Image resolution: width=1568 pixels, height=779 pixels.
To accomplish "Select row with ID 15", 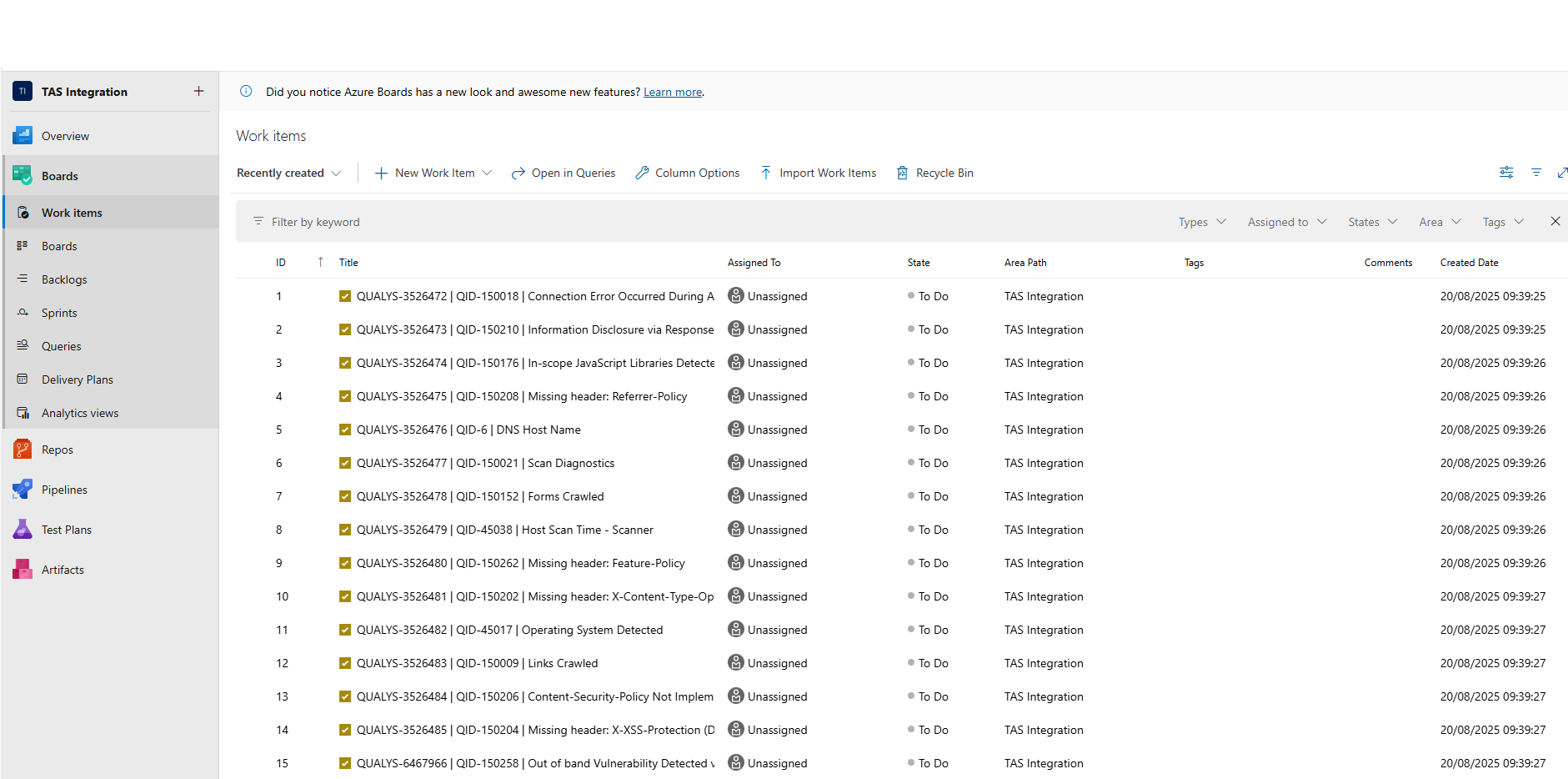I will pos(901,763).
